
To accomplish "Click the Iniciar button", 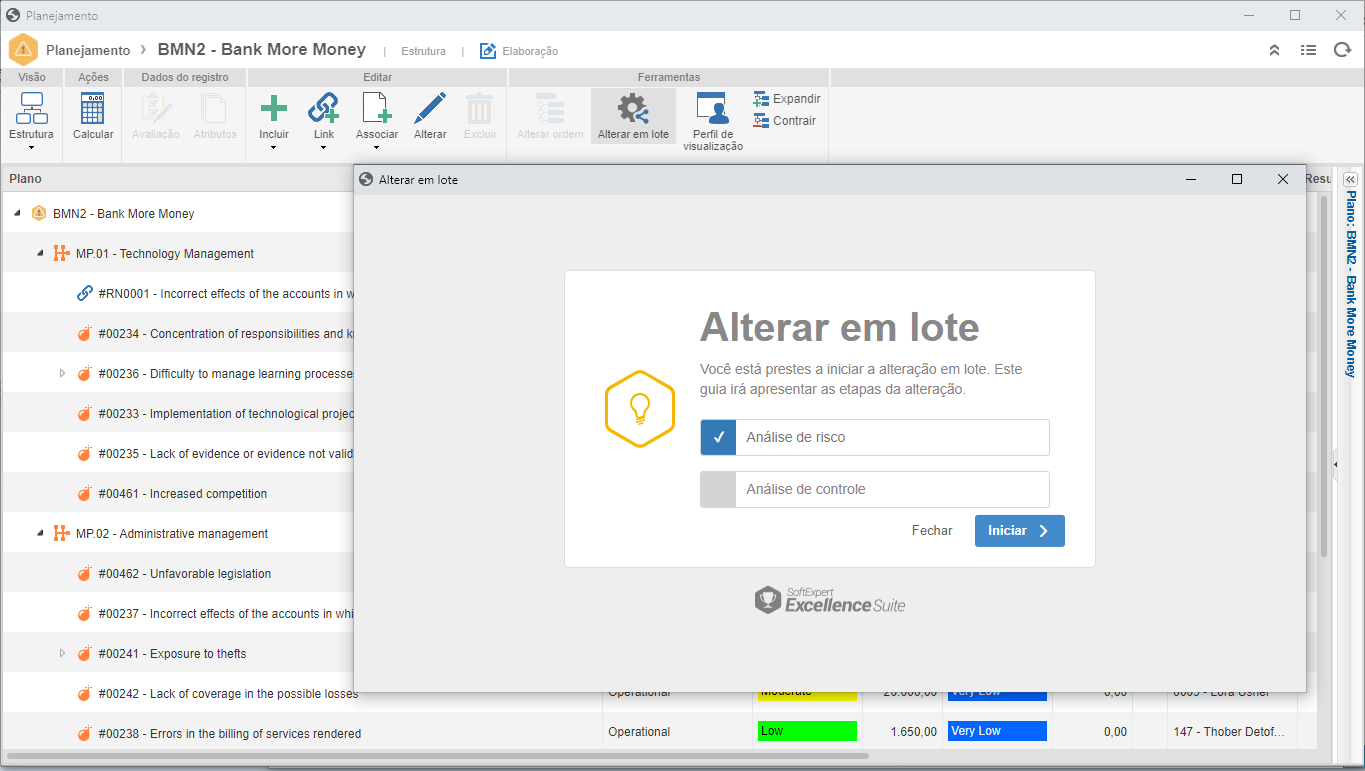I will point(1020,531).
